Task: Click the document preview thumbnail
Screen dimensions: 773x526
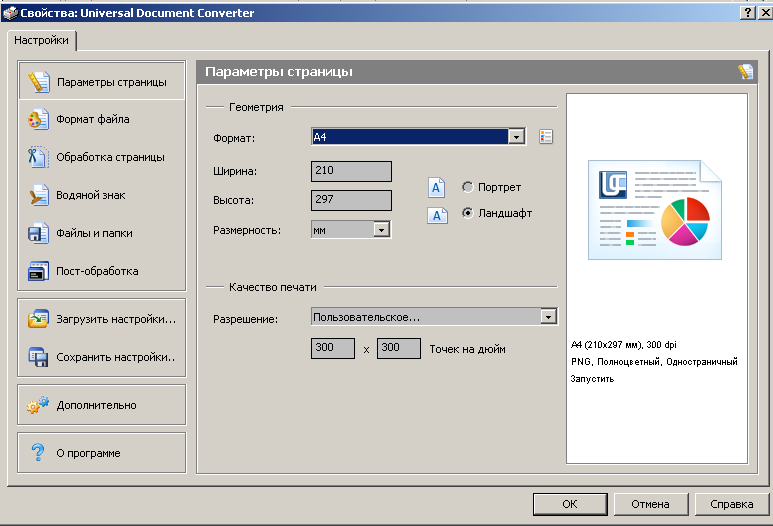Action: tap(655, 210)
